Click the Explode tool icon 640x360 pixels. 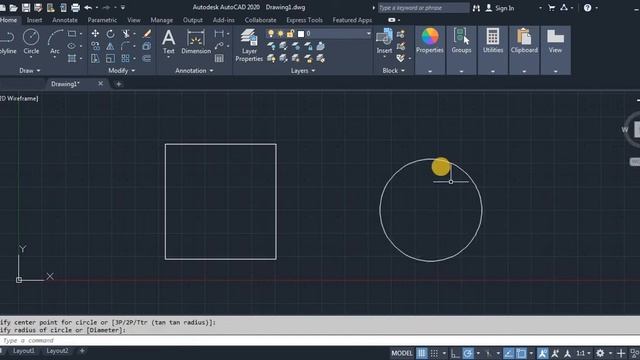(147, 46)
